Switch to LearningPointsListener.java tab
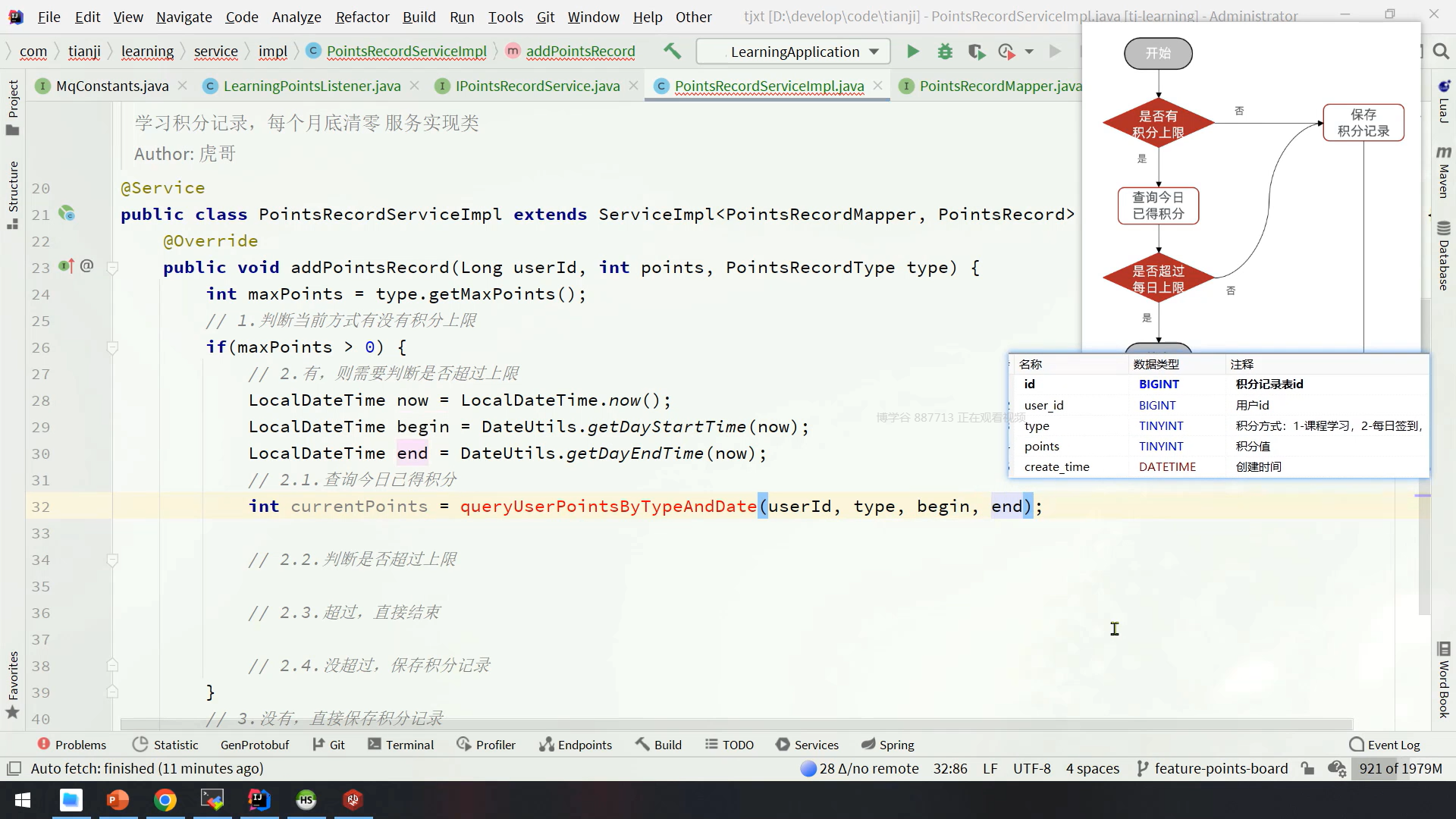 [312, 86]
